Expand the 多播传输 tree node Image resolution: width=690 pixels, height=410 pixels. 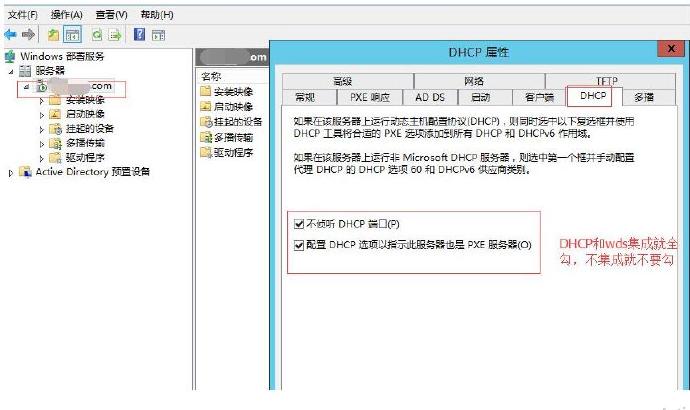pyautogui.click(x=42, y=144)
